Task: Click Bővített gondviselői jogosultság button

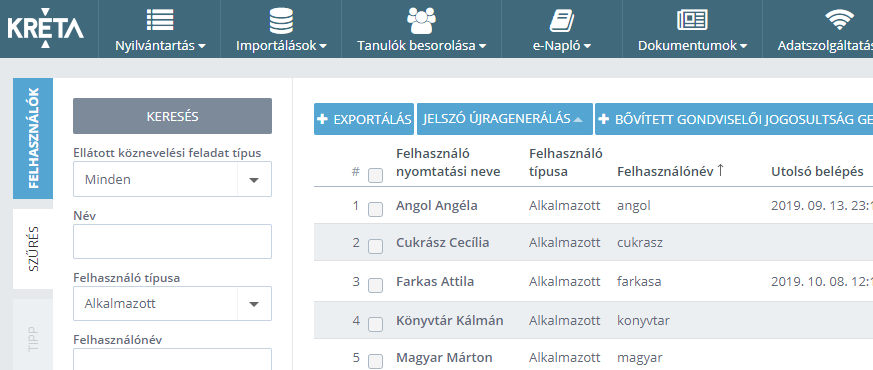Action: pos(734,119)
